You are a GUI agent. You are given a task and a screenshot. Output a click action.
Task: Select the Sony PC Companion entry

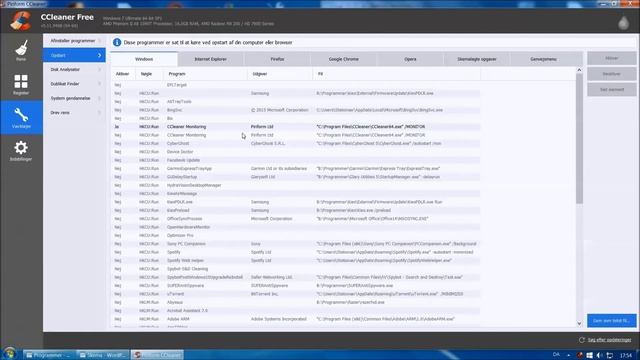[296, 244]
